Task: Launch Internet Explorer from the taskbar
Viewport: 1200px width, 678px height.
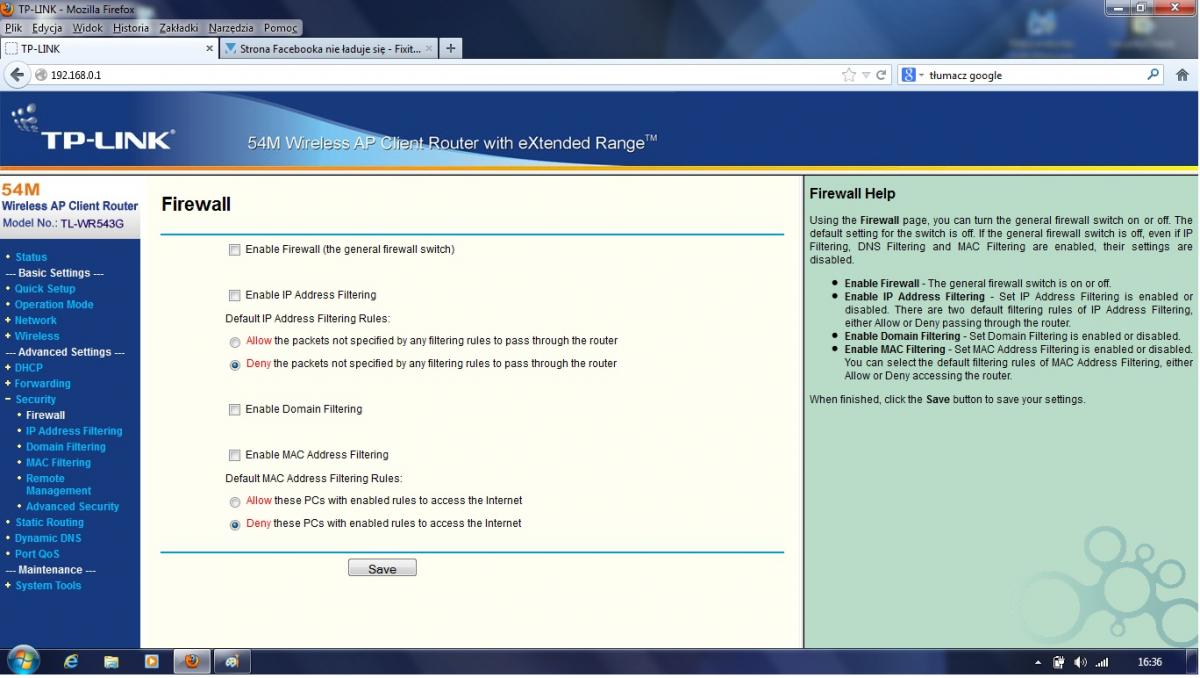Action: 72,662
